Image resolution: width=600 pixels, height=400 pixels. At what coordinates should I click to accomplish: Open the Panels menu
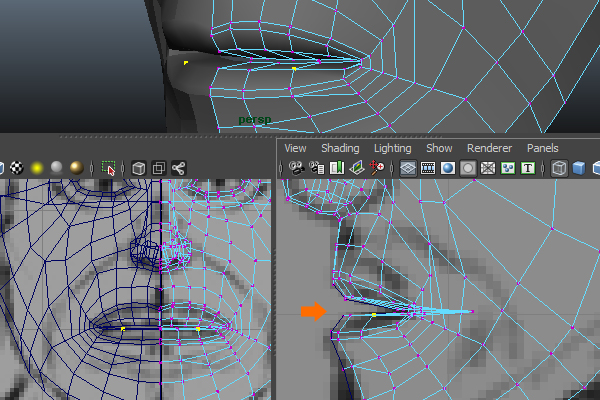pos(543,148)
